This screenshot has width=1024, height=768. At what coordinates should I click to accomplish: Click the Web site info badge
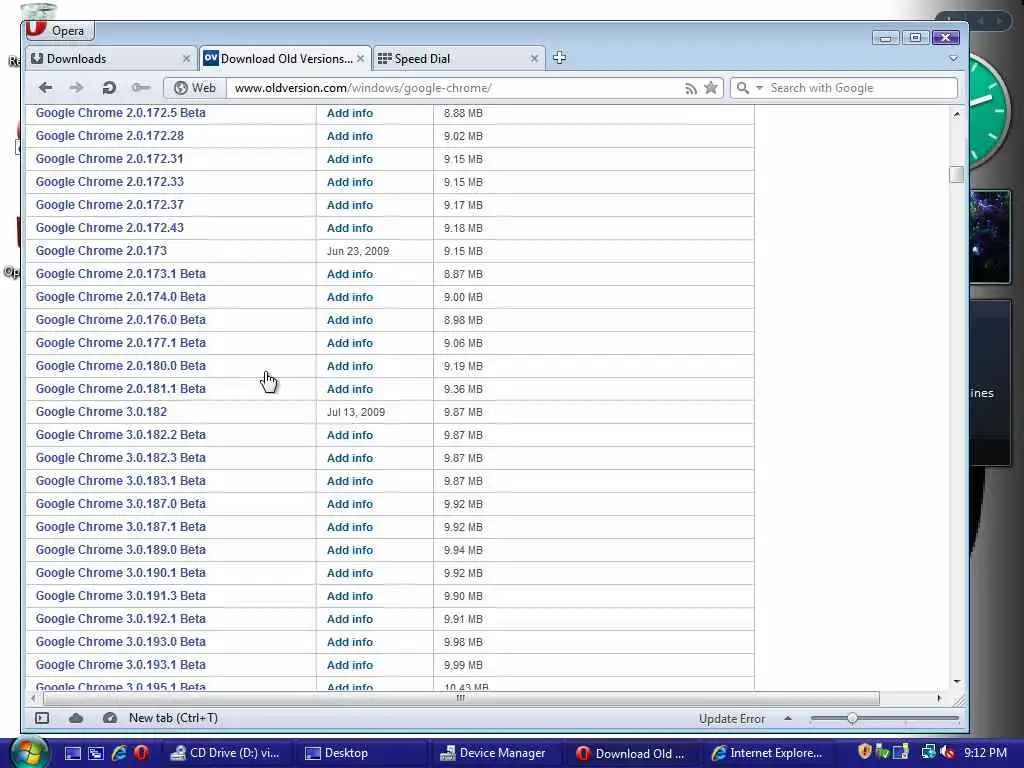(x=195, y=88)
